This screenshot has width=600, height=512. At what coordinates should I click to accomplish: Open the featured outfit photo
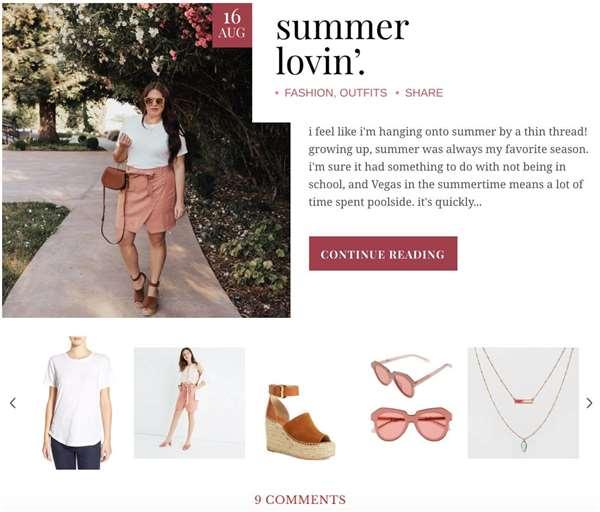pyautogui.click(x=146, y=161)
